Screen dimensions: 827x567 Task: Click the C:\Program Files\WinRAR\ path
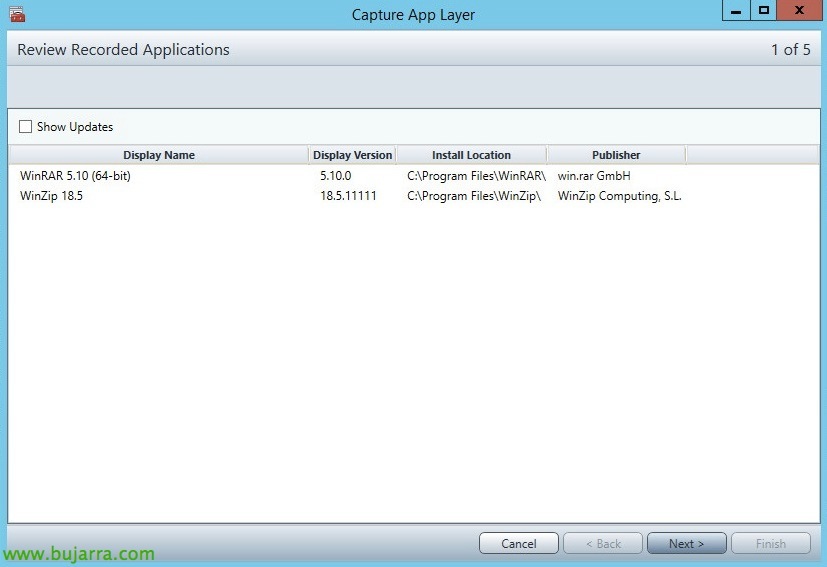click(x=476, y=176)
